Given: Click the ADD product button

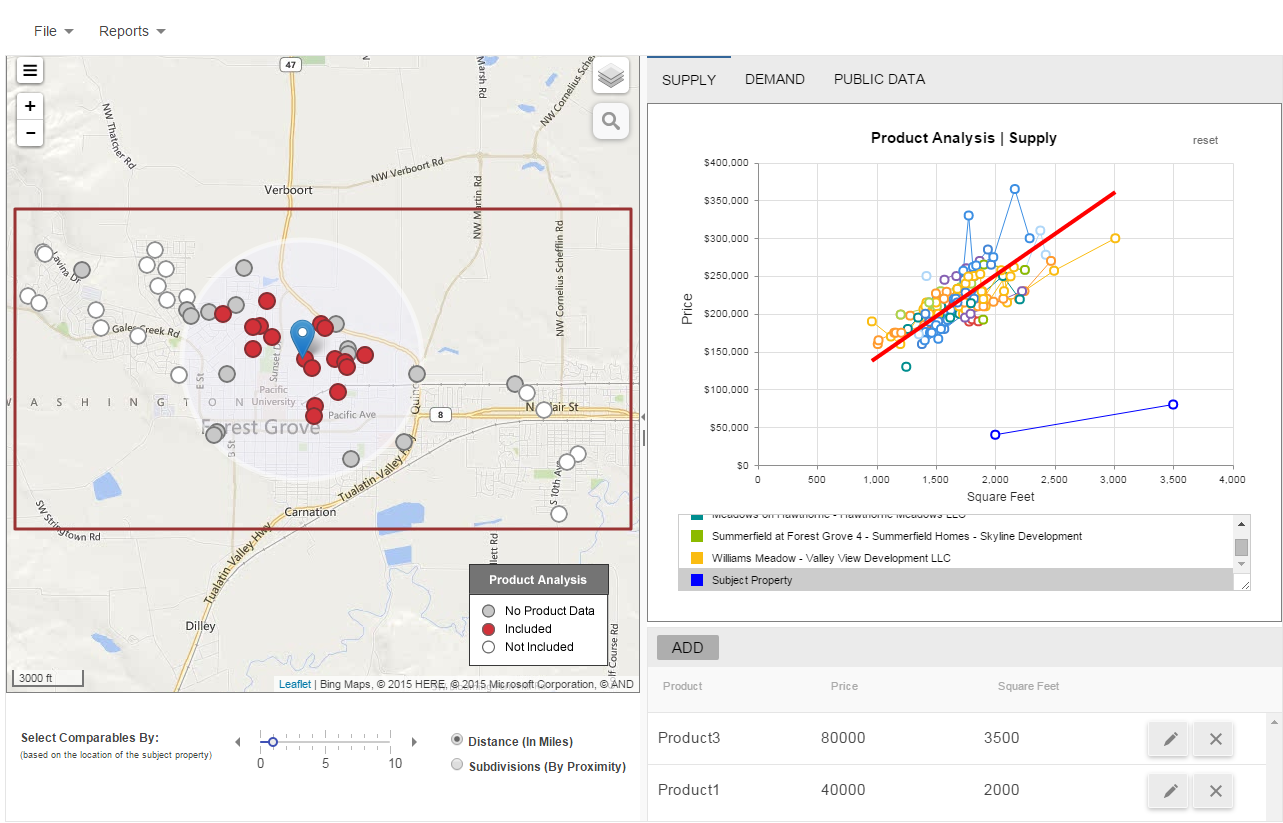Looking at the screenshot, I should click(688, 648).
